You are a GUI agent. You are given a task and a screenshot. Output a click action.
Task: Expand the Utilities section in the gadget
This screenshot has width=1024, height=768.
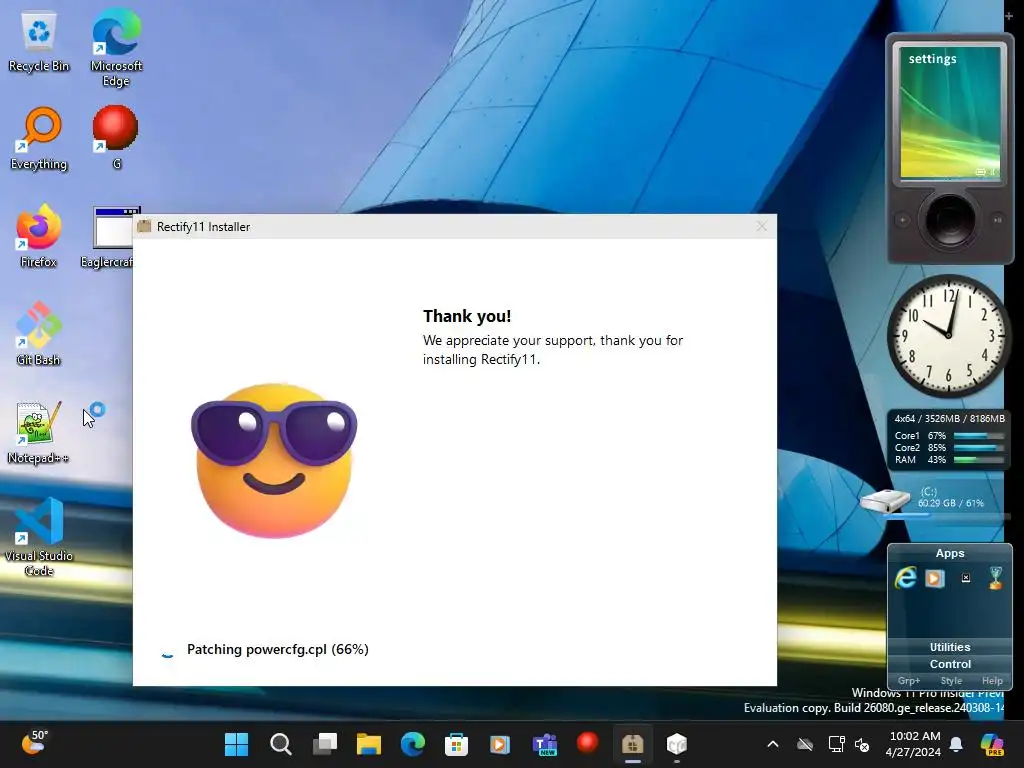tap(950, 647)
